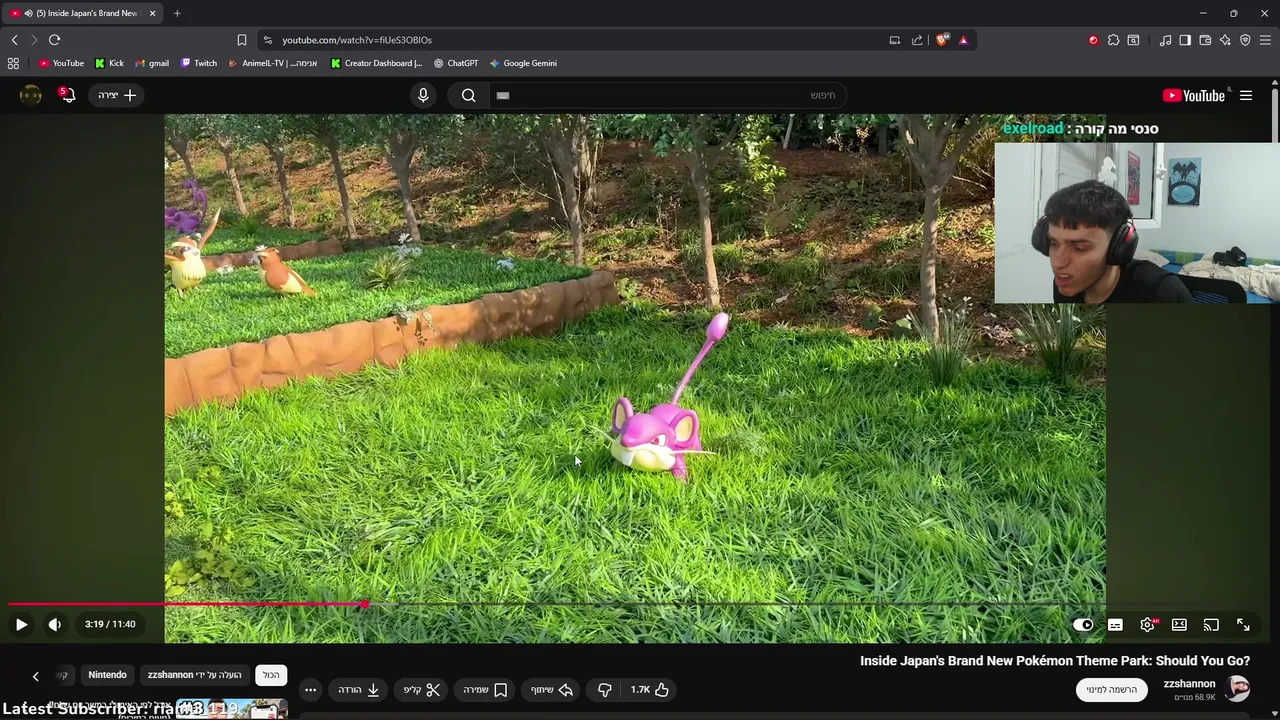Viewport: 1280px width, 720px height.
Task: Open the three-dot more actions menu
Action: pyautogui.click(x=310, y=689)
